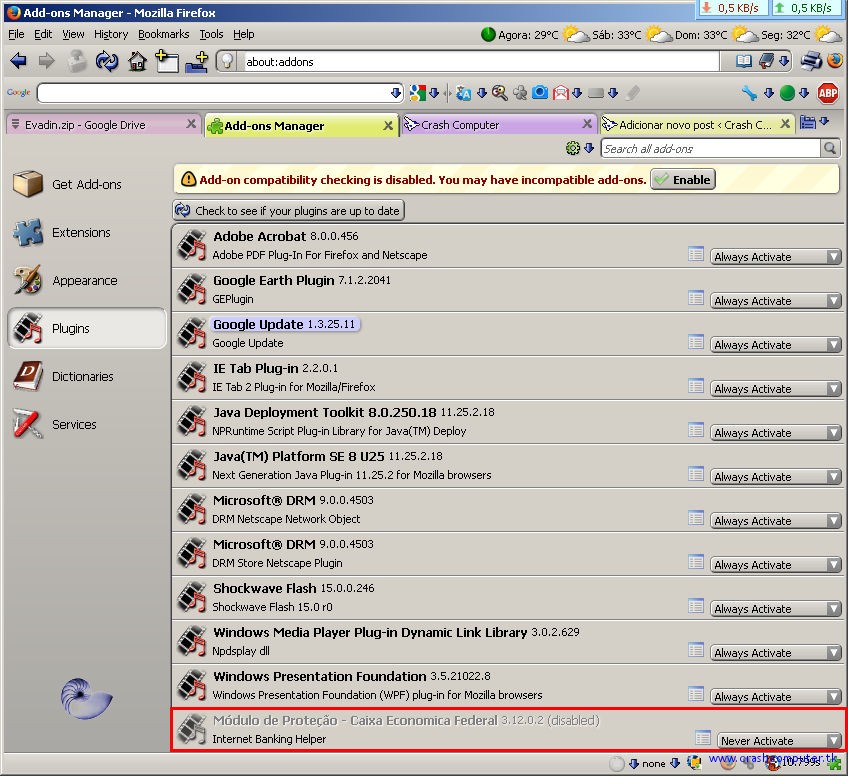Click the Agora: 29°C weather text
The image size is (848, 776).
tap(528, 35)
